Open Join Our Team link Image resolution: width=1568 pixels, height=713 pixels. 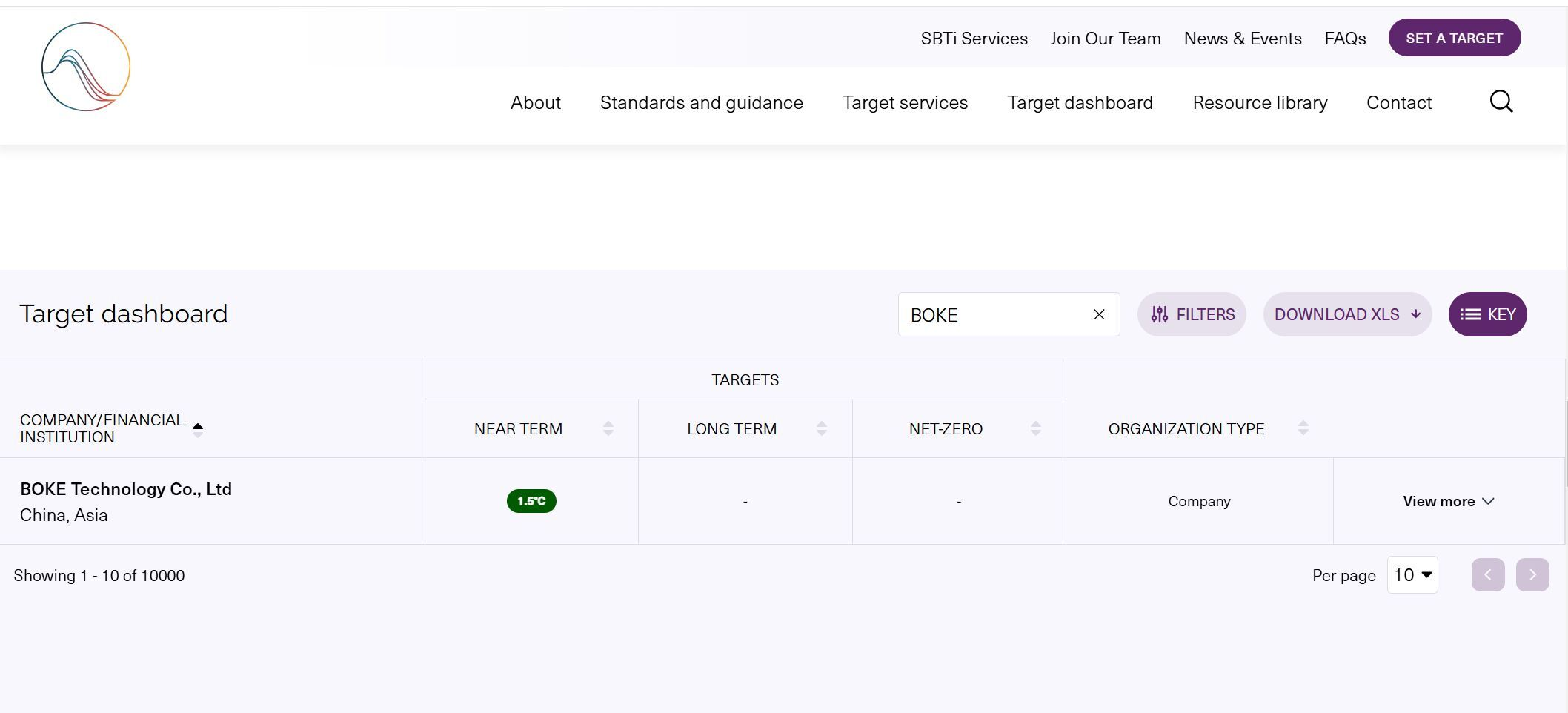1106,39
